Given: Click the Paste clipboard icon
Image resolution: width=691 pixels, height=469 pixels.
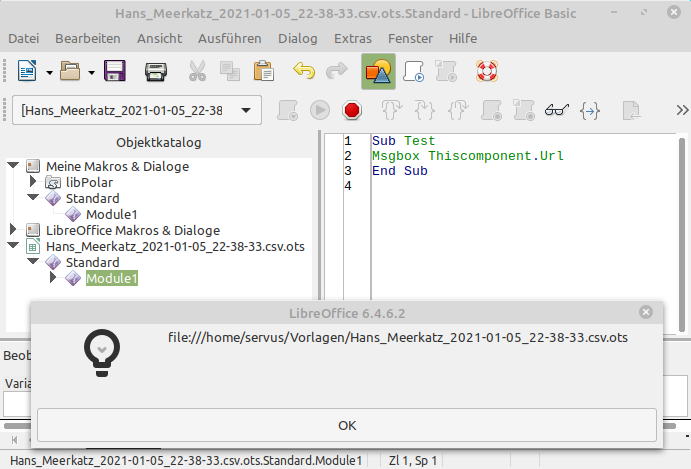Looking at the screenshot, I should 264,71.
